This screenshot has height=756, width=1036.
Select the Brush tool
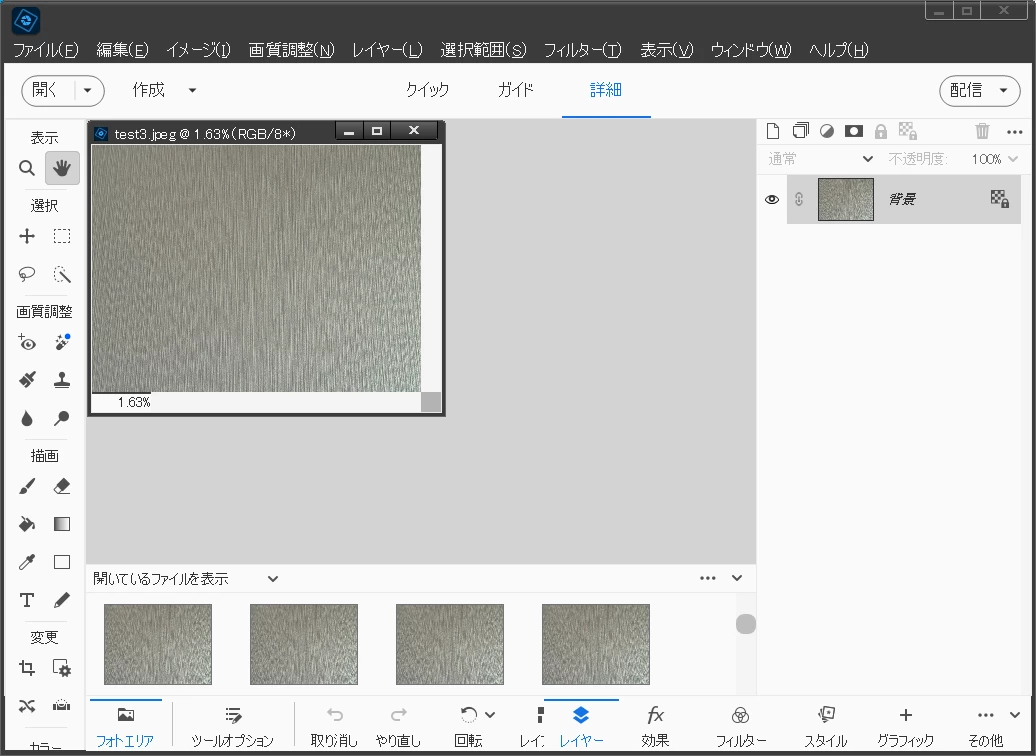point(26,486)
